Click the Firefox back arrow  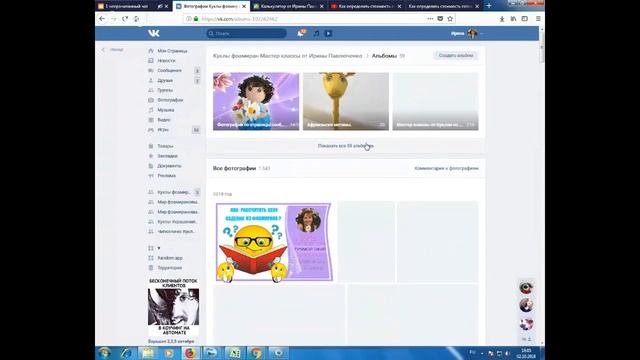tap(102, 19)
